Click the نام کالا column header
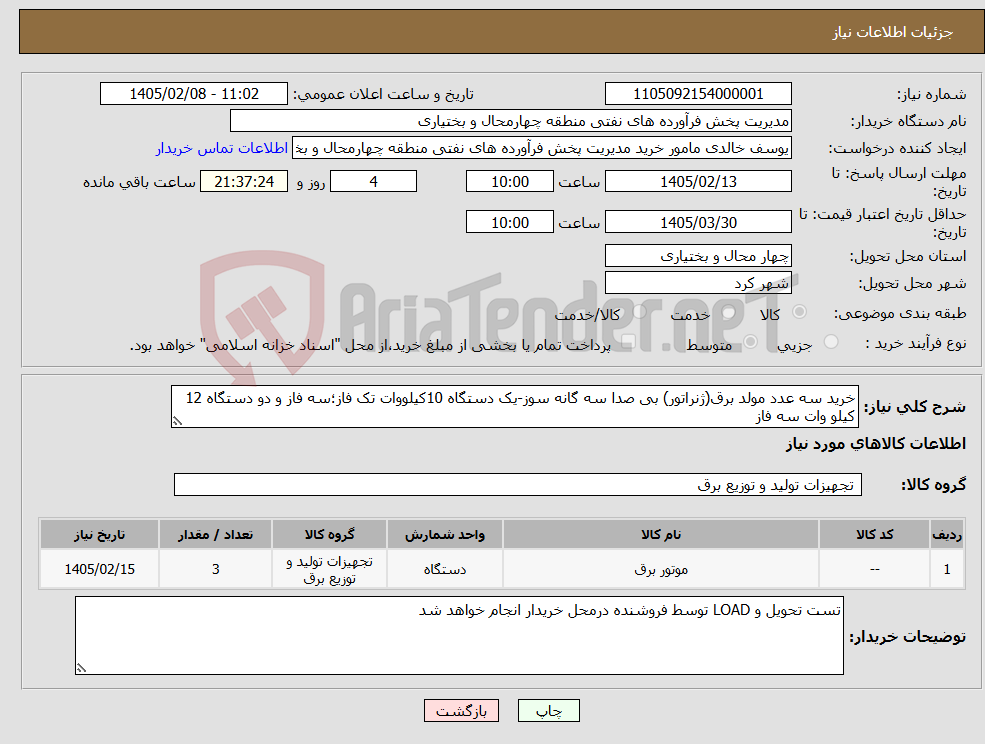Viewport: 985px width, 744px height. coord(661,534)
